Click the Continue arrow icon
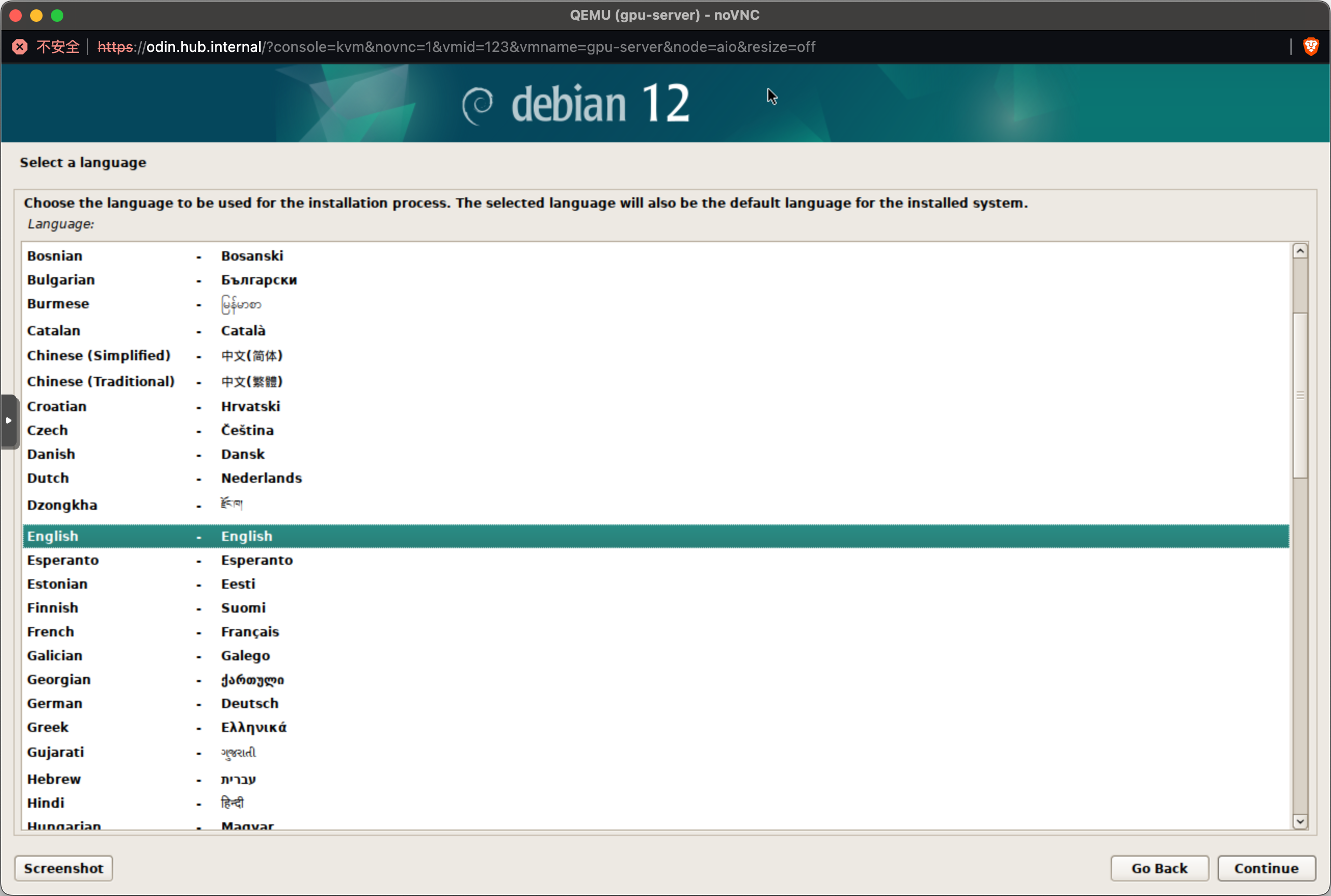 tap(1265, 867)
